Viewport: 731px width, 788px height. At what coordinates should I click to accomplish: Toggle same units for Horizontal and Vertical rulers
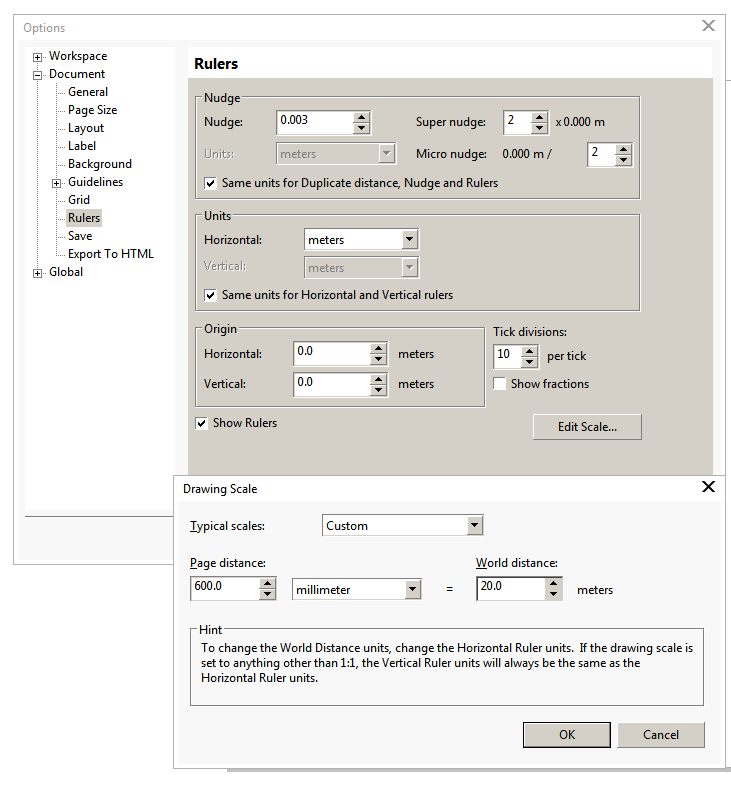211,296
